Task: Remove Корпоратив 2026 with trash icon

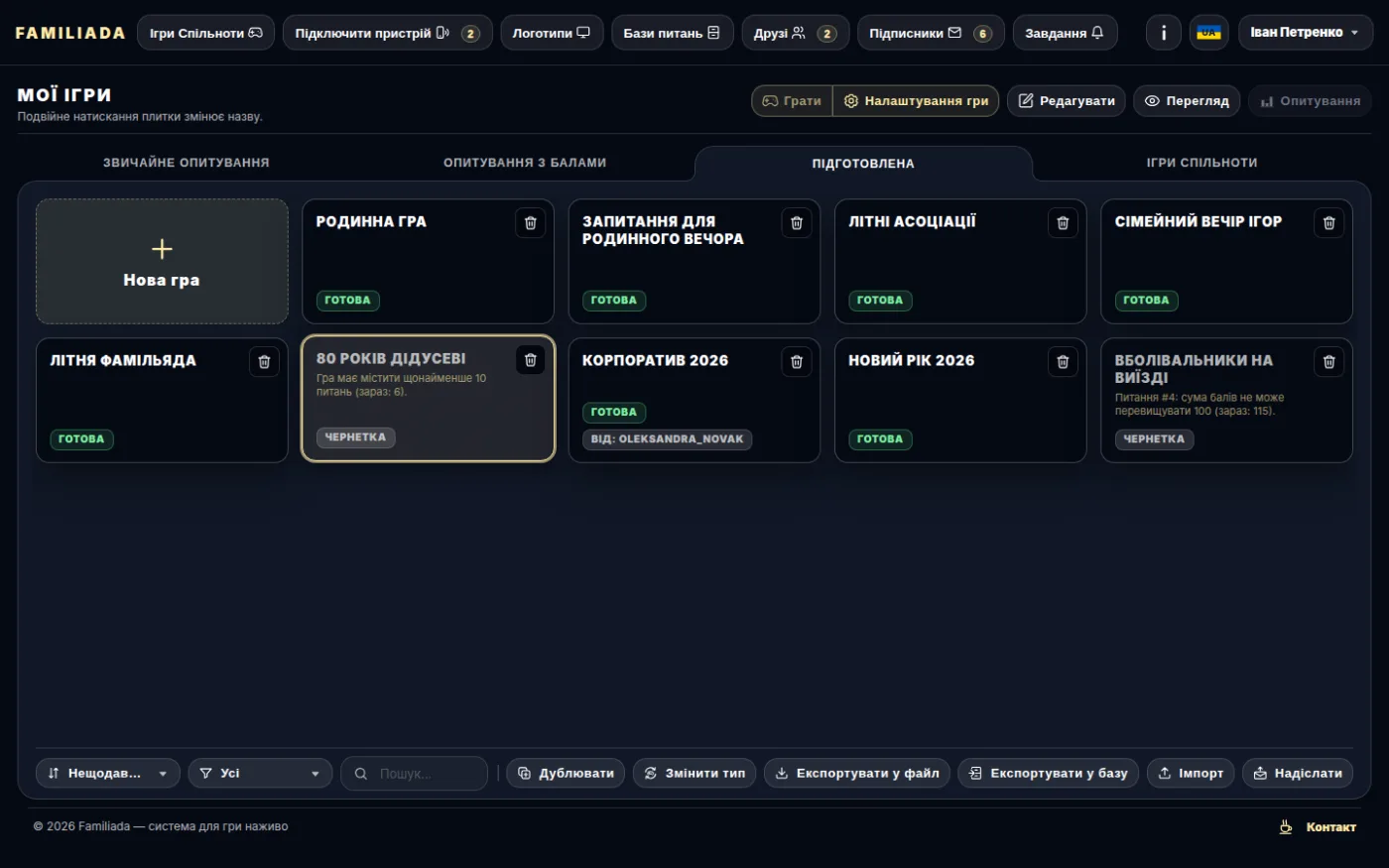Action: click(797, 362)
